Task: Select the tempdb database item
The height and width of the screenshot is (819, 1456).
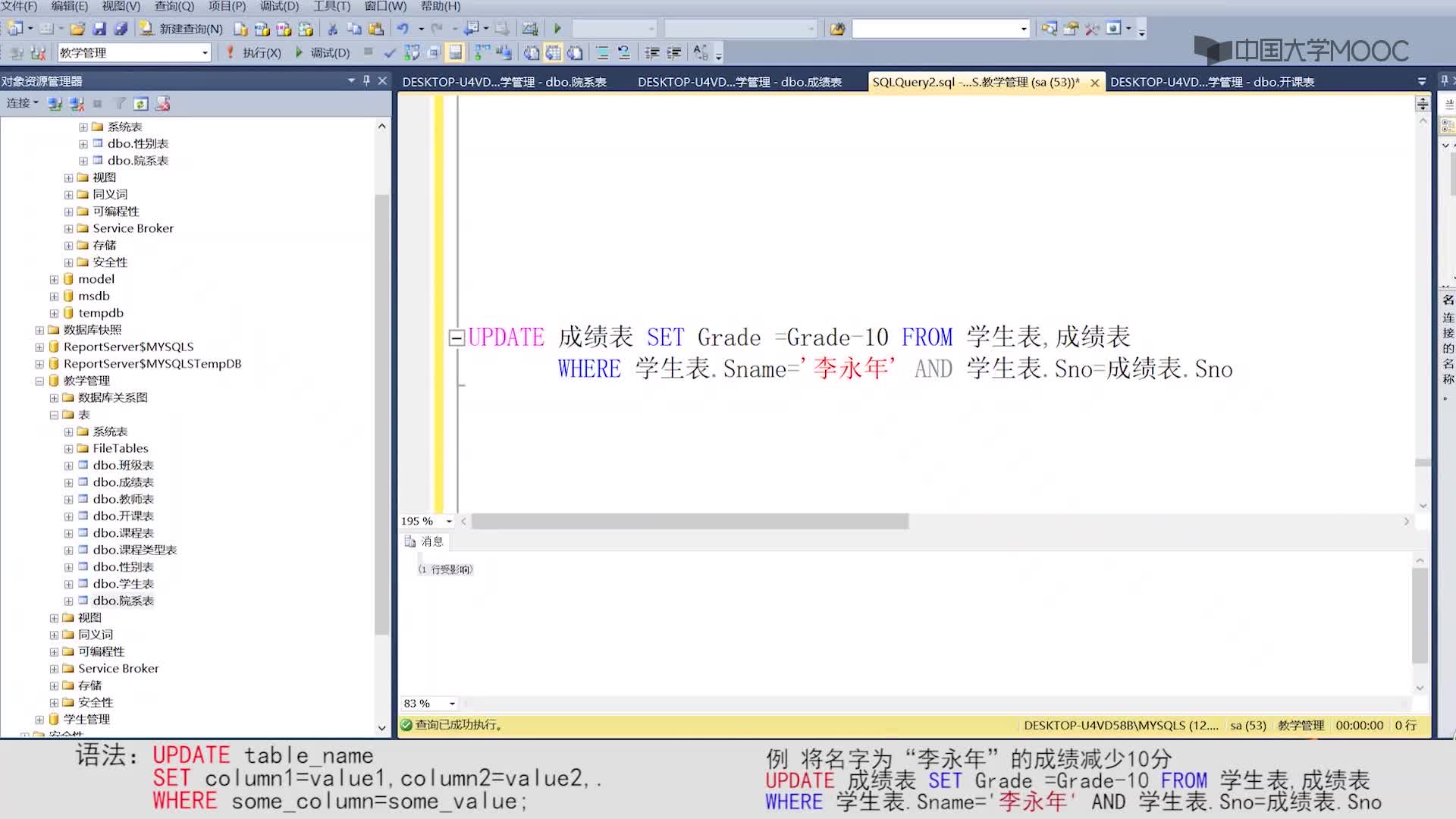Action: 100,313
